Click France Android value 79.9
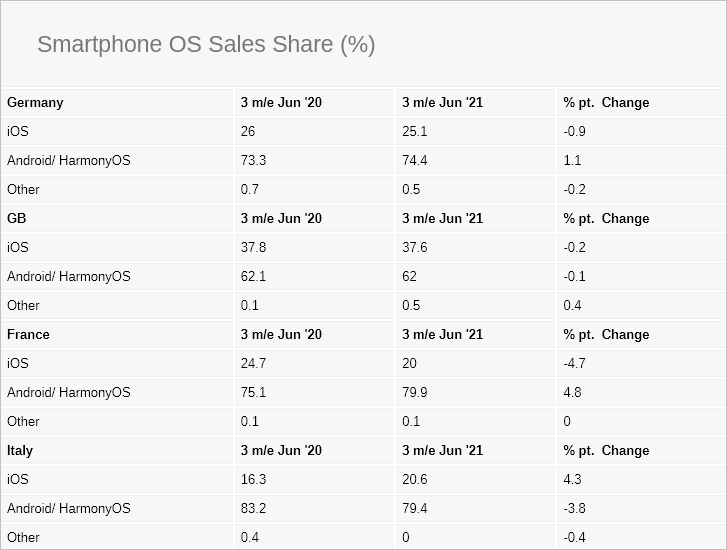 tap(415, 393)
